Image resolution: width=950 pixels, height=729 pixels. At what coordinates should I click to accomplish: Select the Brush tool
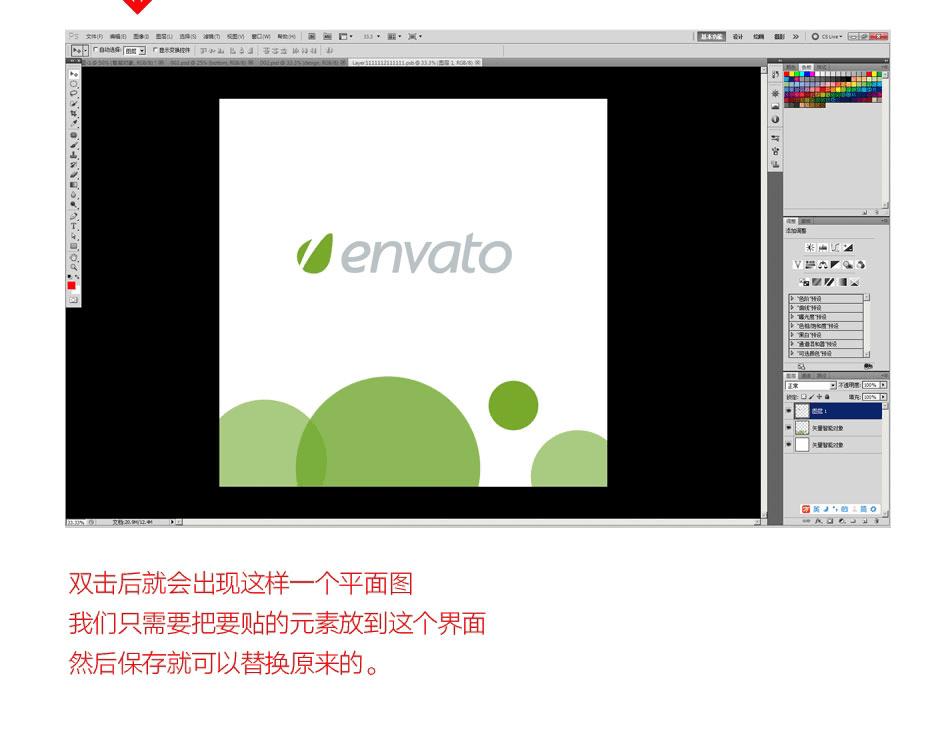point(74,144)
